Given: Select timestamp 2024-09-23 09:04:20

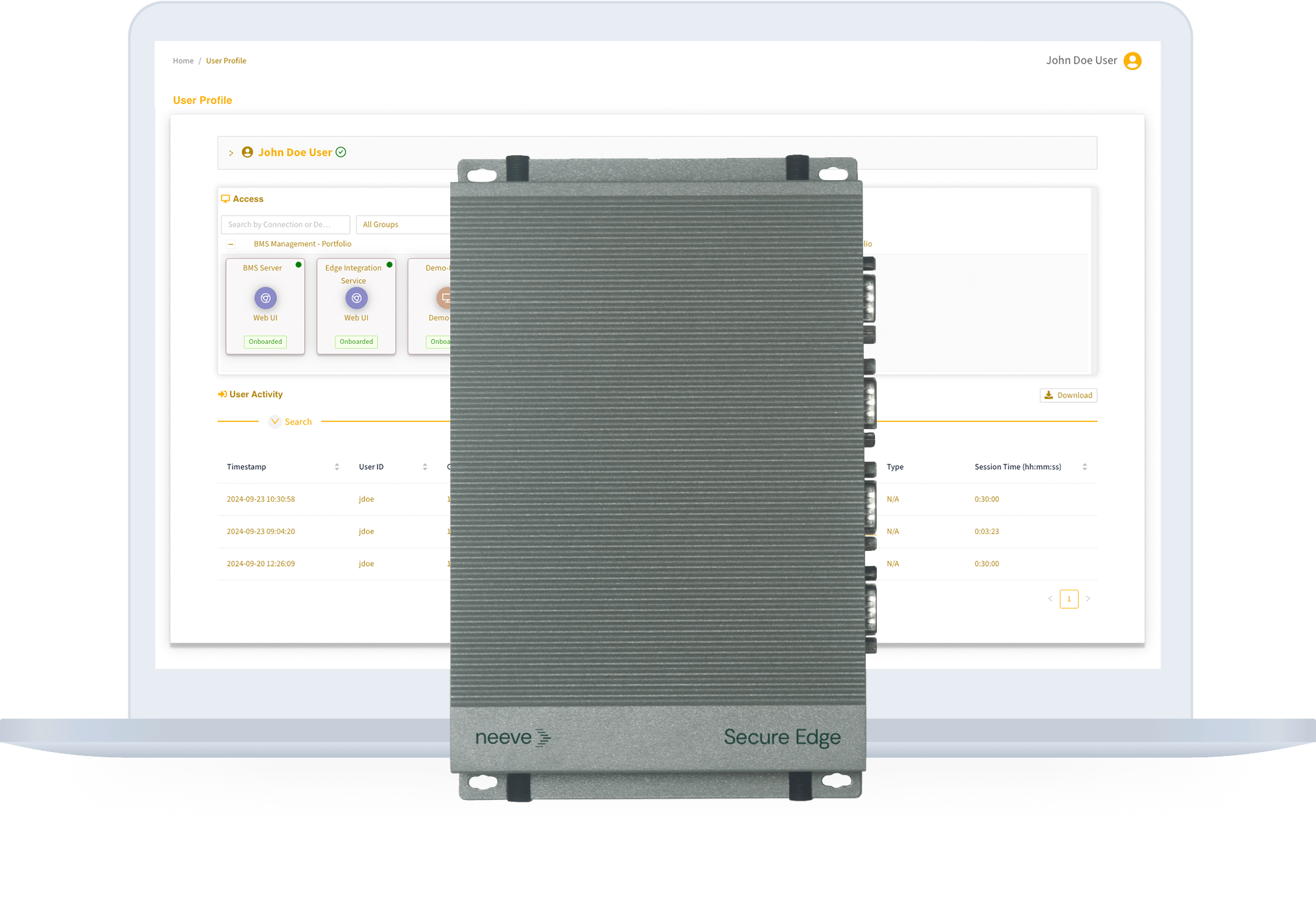Looking at the screenshot, I should 261,531.
